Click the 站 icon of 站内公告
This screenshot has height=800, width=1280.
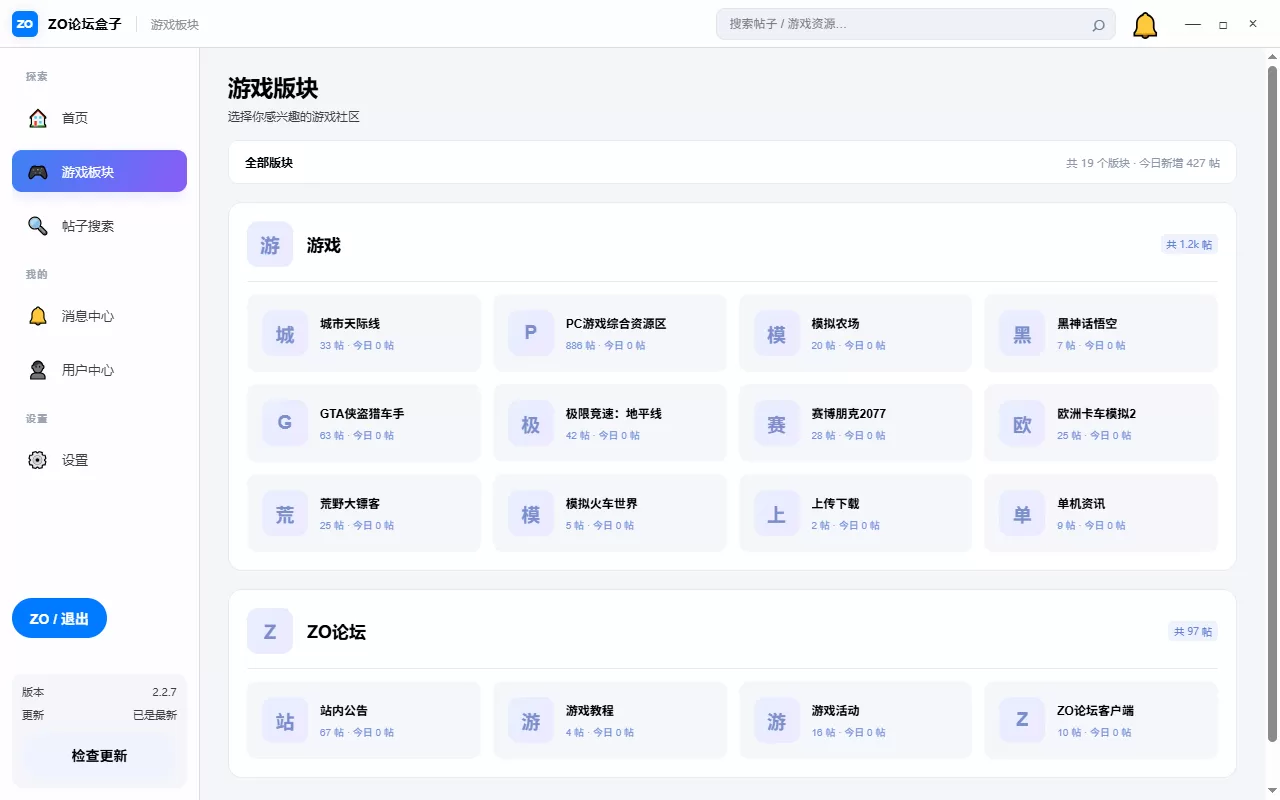(x=285, y=721)
